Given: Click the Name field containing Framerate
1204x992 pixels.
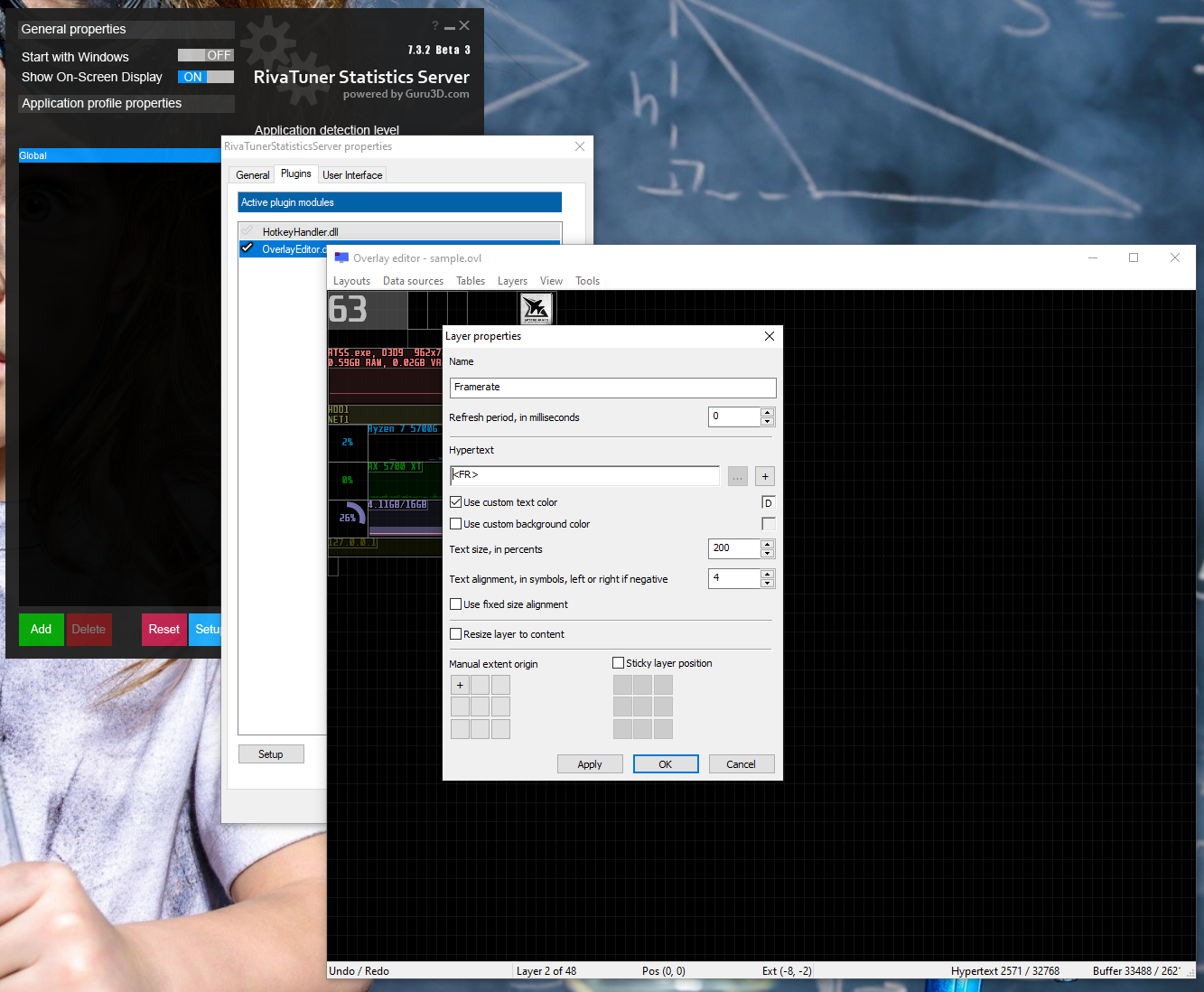Looking at the screenshot, I should [x=613, y=388].
